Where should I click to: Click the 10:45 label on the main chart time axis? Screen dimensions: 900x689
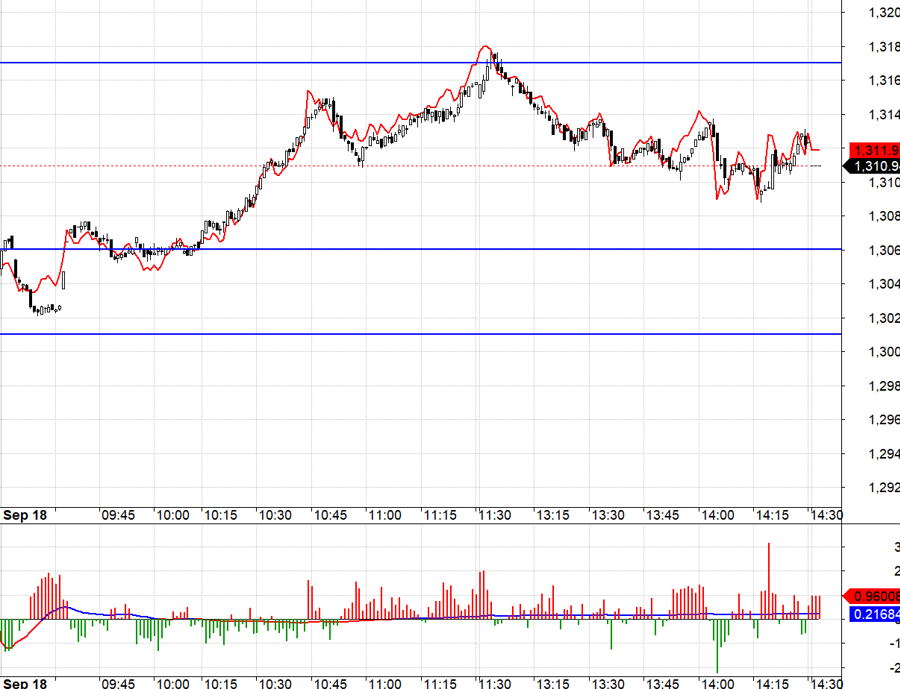point(330,515)
